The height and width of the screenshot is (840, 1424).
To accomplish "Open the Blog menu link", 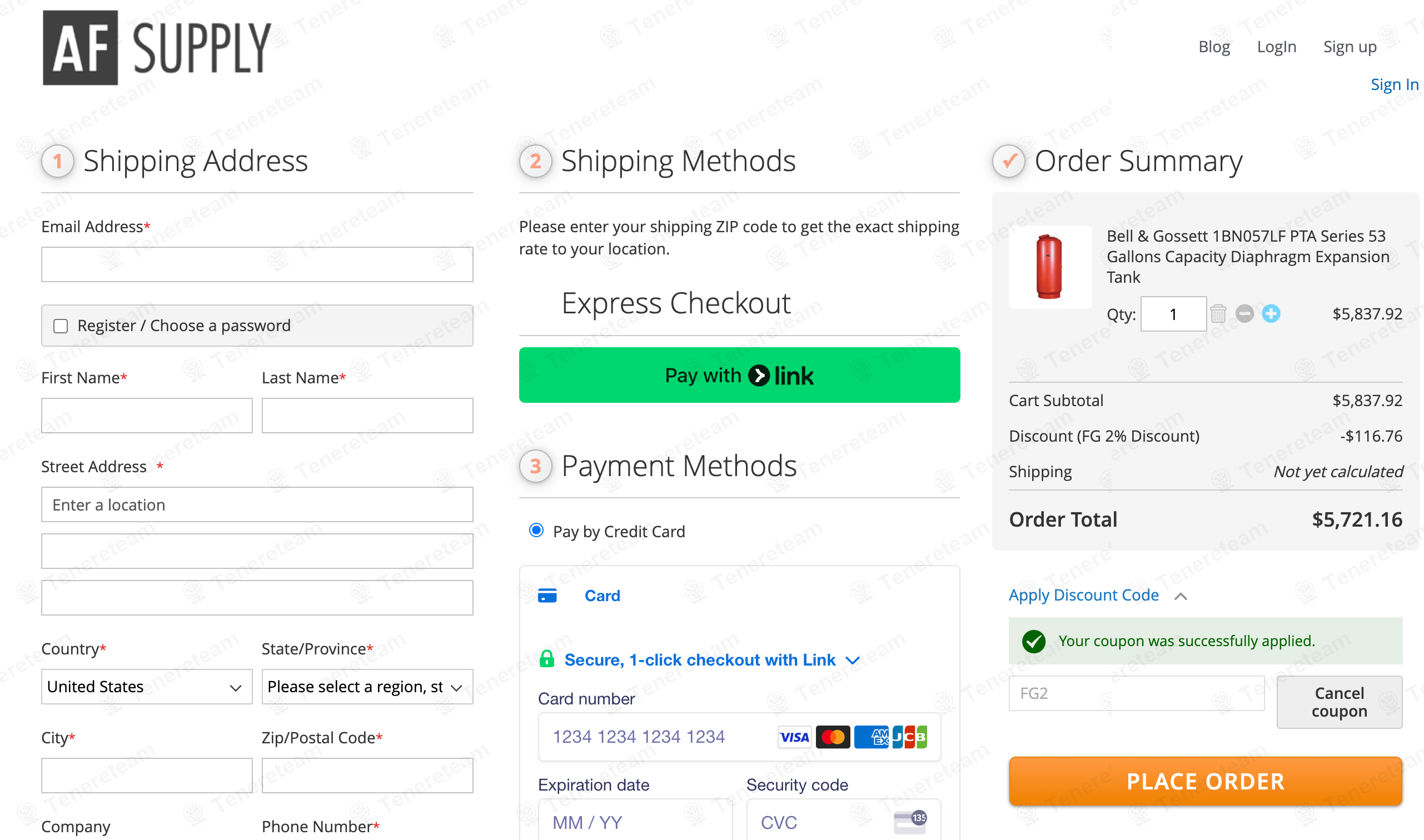I will 1214,47.
